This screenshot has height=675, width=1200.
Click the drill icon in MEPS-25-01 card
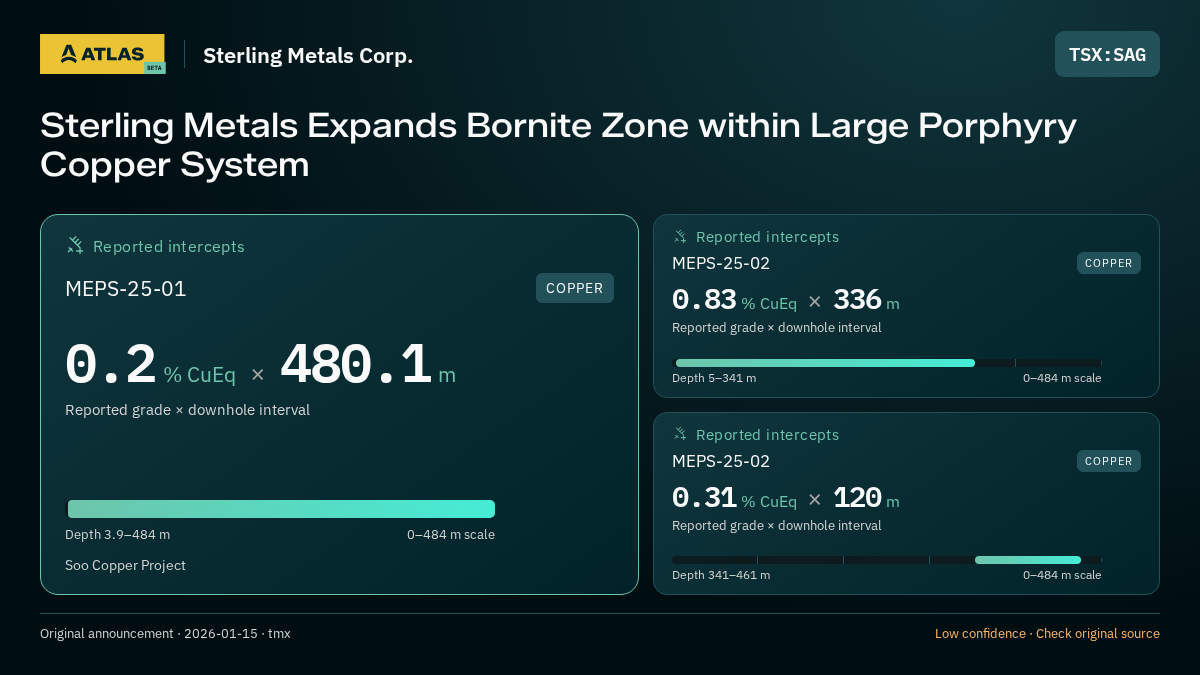tap(75, 245)
